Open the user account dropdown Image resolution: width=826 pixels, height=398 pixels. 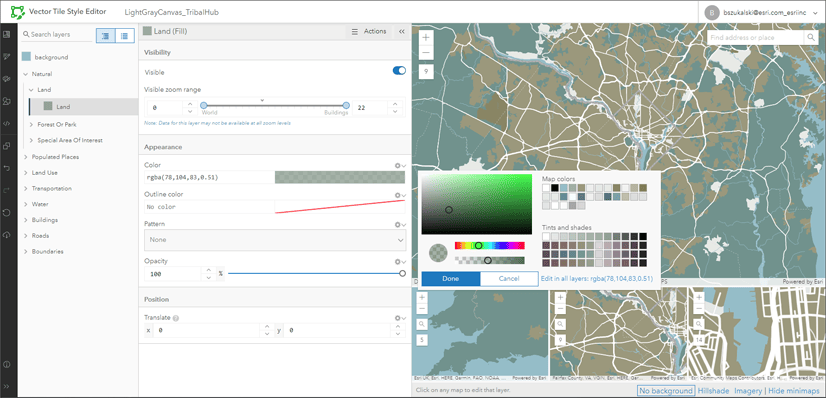[814, 12]
